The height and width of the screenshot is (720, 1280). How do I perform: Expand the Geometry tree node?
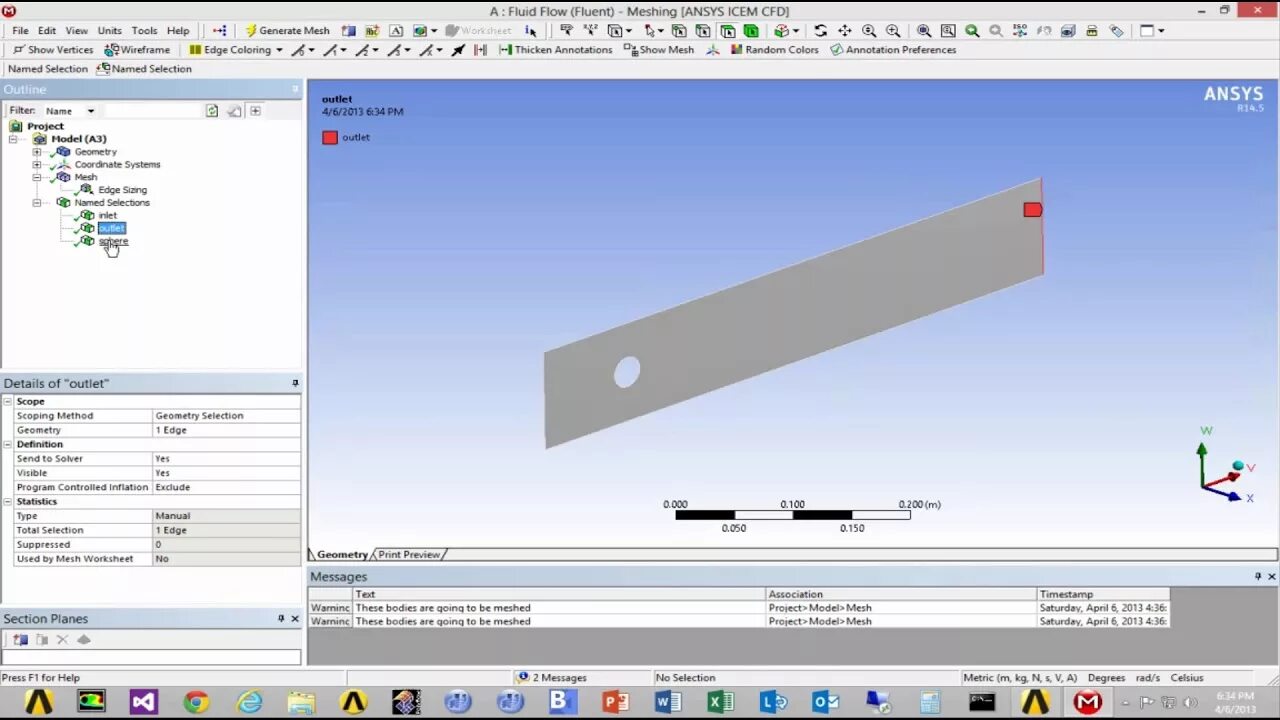(x=37, y=152)
